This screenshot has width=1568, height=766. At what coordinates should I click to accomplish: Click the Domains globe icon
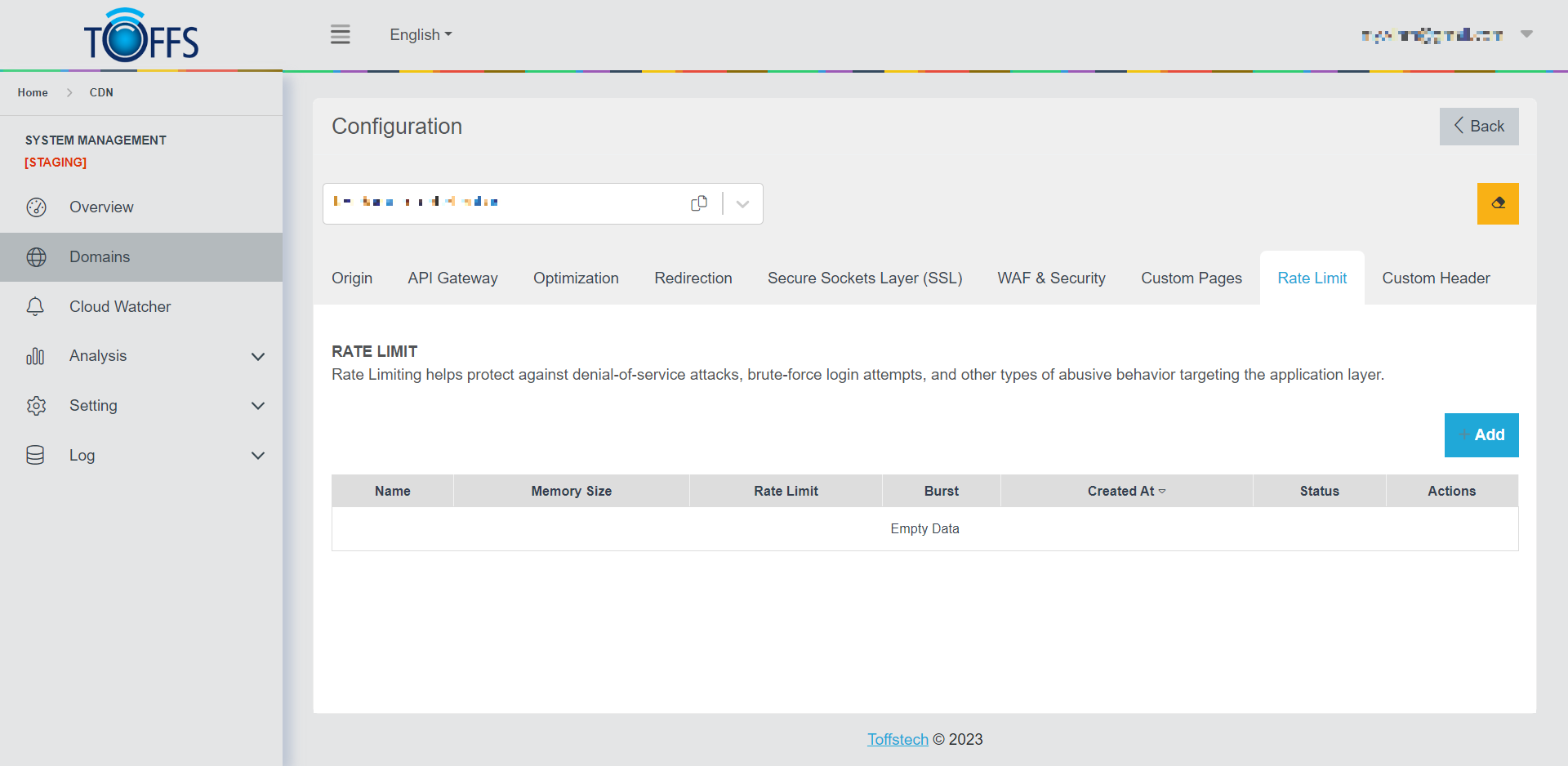[36, 257]
